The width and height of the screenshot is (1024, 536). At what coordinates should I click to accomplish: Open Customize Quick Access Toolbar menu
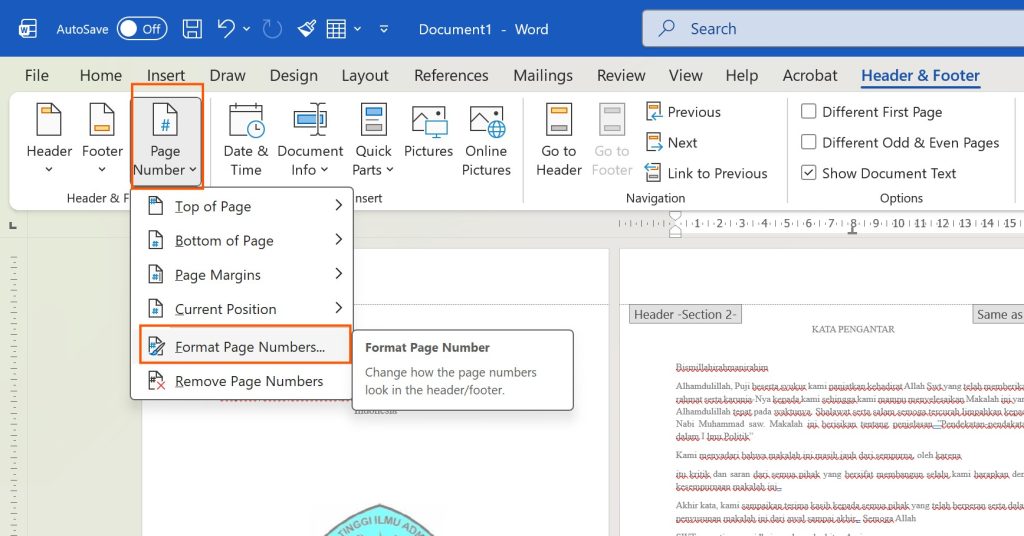click(x=384, y=29)
